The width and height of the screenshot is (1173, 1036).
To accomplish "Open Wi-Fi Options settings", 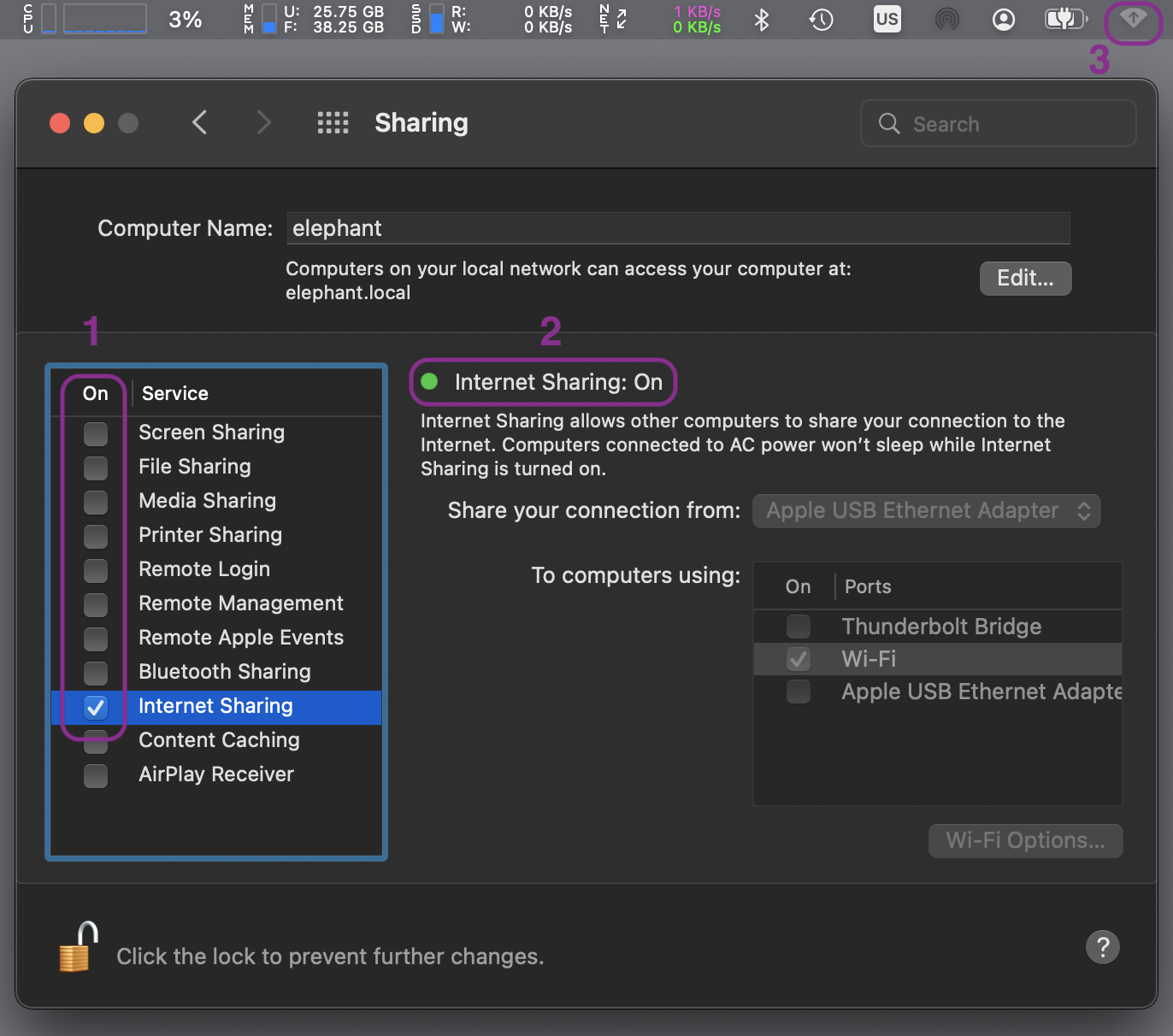I will coord(1025,840).
